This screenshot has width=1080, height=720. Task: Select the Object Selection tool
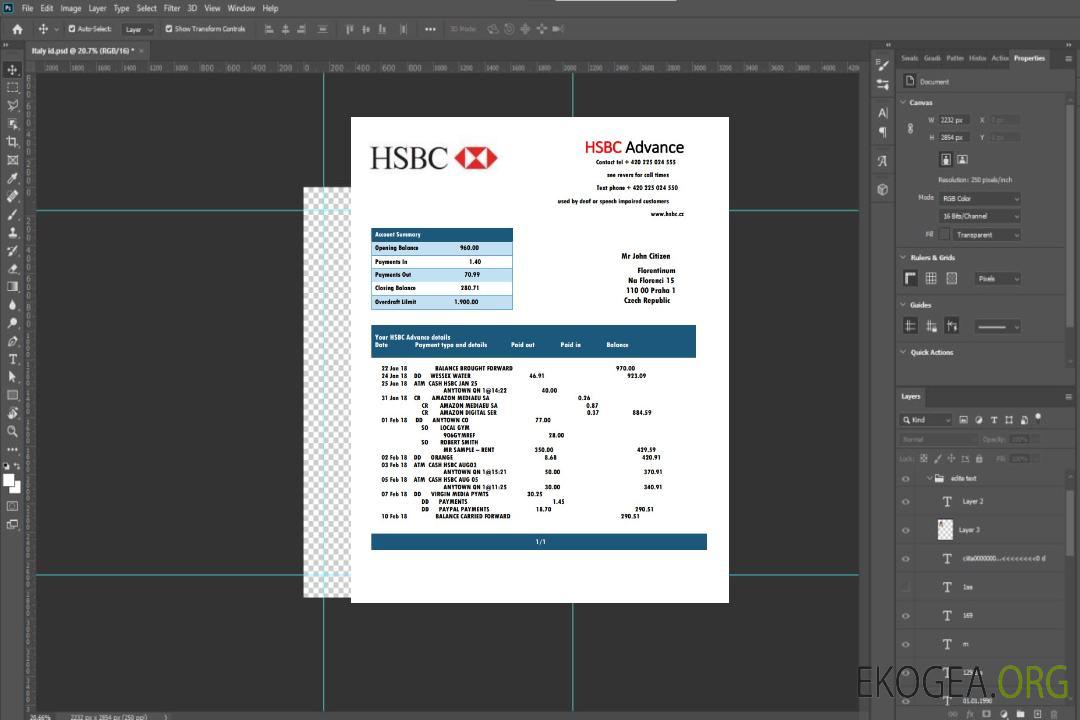pyautogui.click(x=12, y=124)
